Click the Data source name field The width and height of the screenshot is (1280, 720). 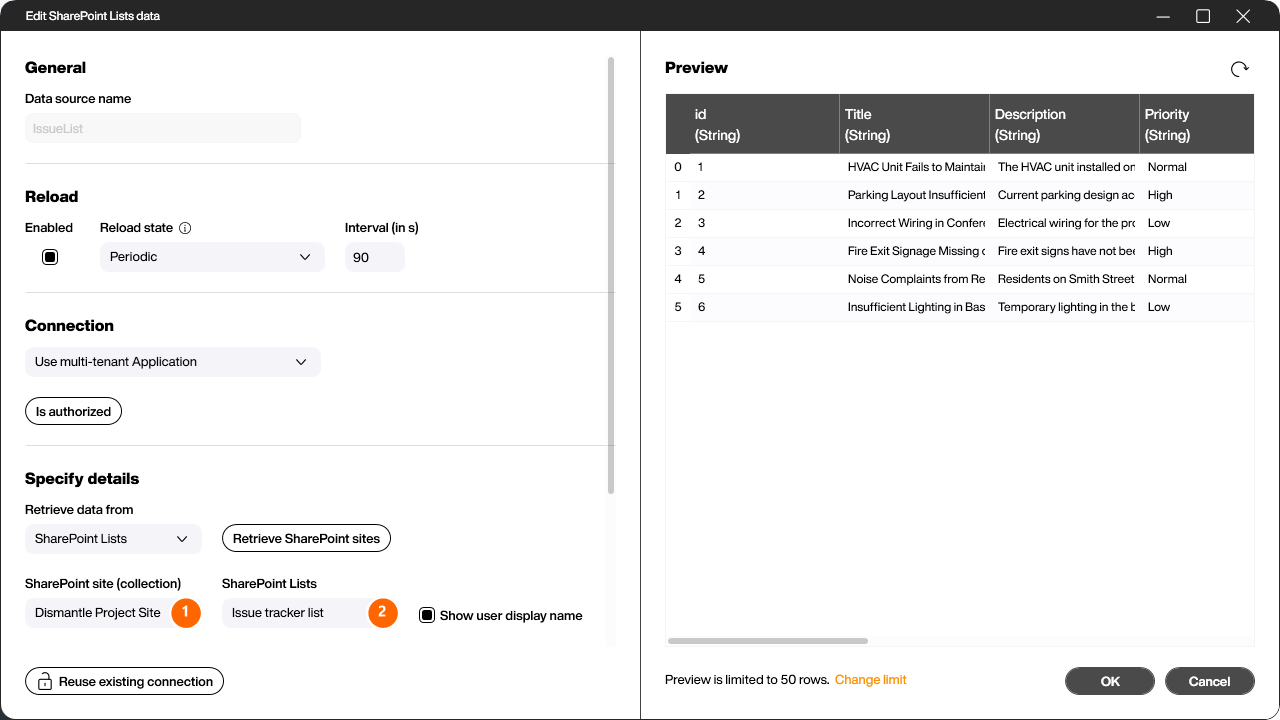(163, 129)
